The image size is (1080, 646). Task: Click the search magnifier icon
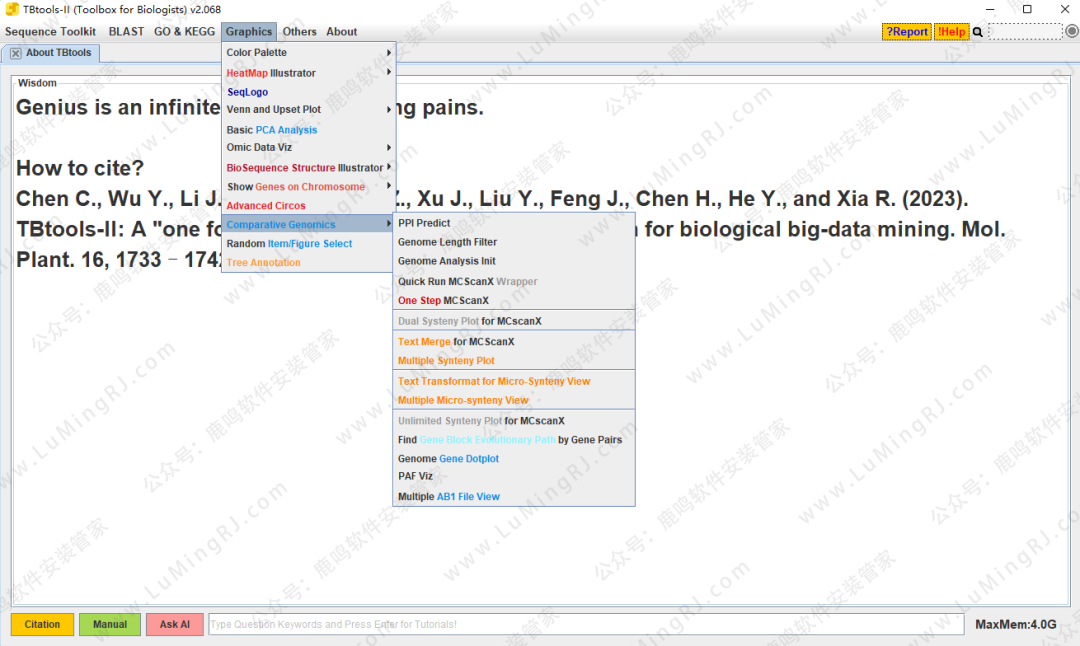pyautogui.click(x=977, y=32)
